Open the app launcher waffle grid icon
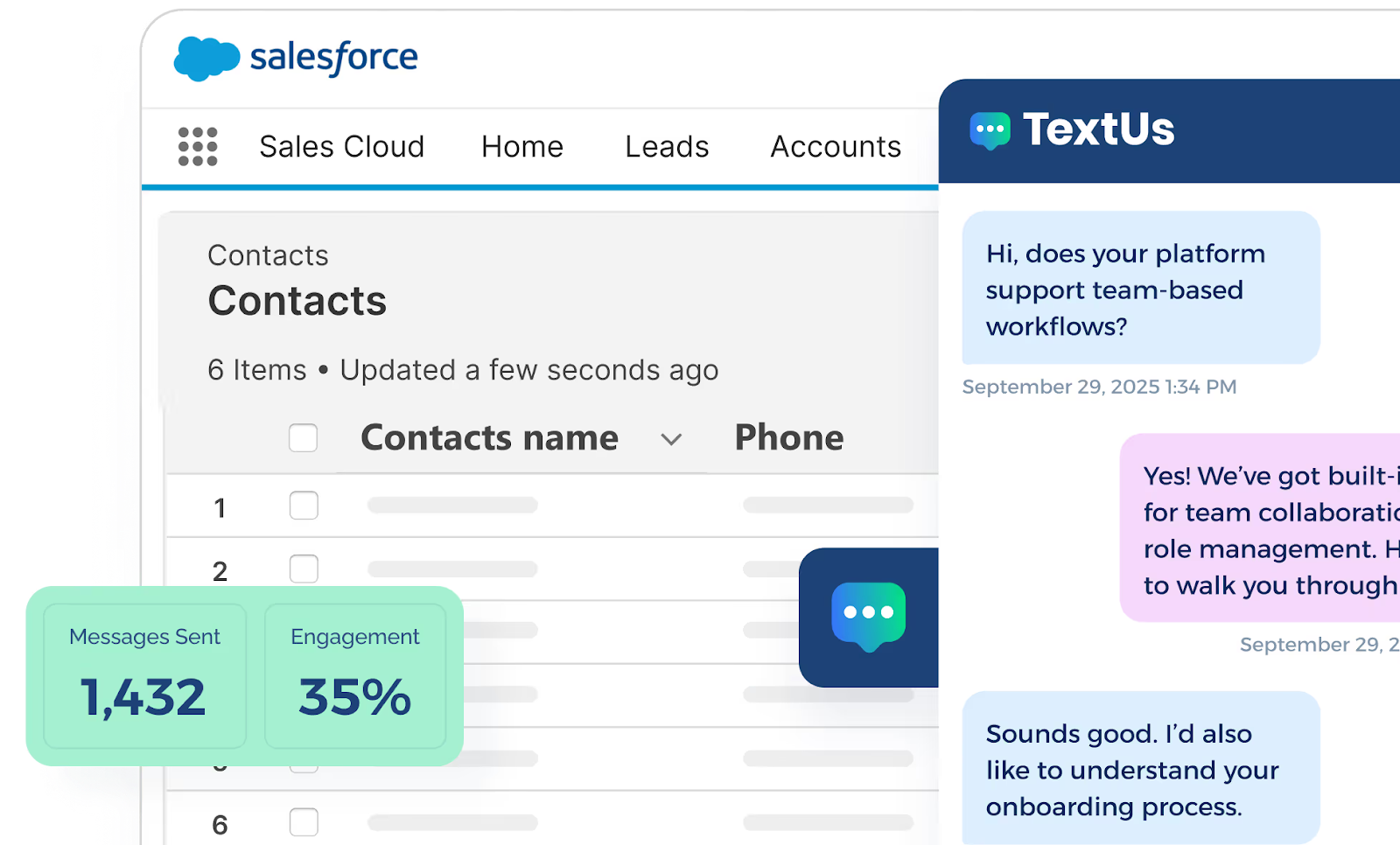This screenshot has width=1400, height=845. click(198, 147)
